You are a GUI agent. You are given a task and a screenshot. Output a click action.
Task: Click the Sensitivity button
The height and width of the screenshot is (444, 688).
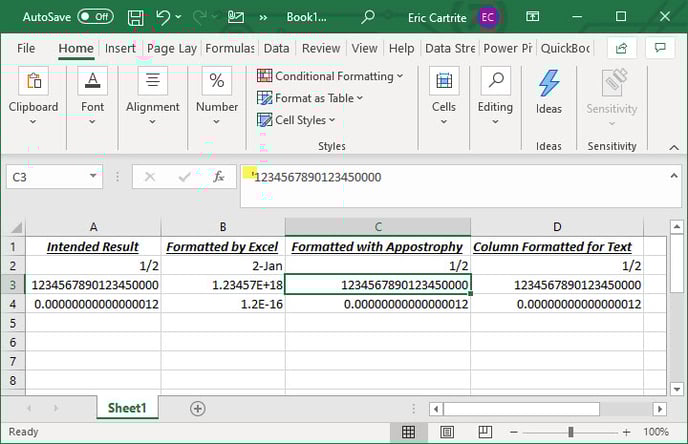(x=612, y=97)
